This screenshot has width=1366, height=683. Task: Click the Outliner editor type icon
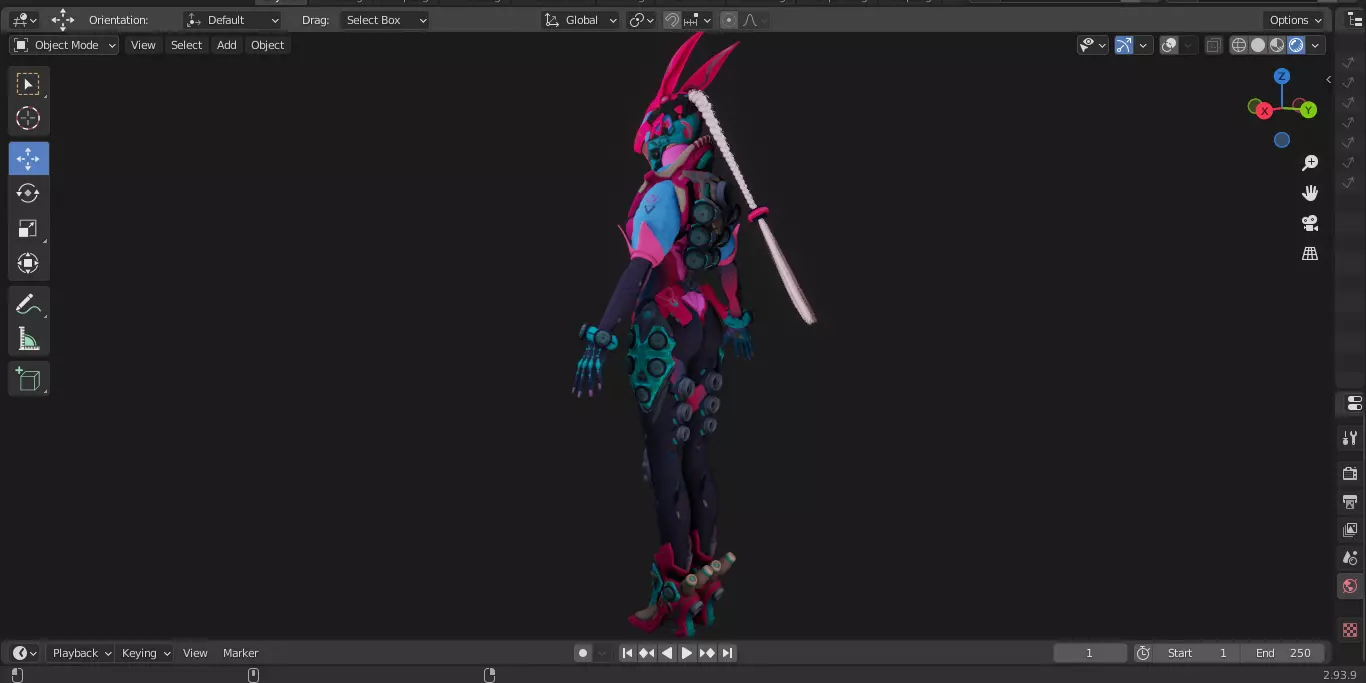point(1355,20)
